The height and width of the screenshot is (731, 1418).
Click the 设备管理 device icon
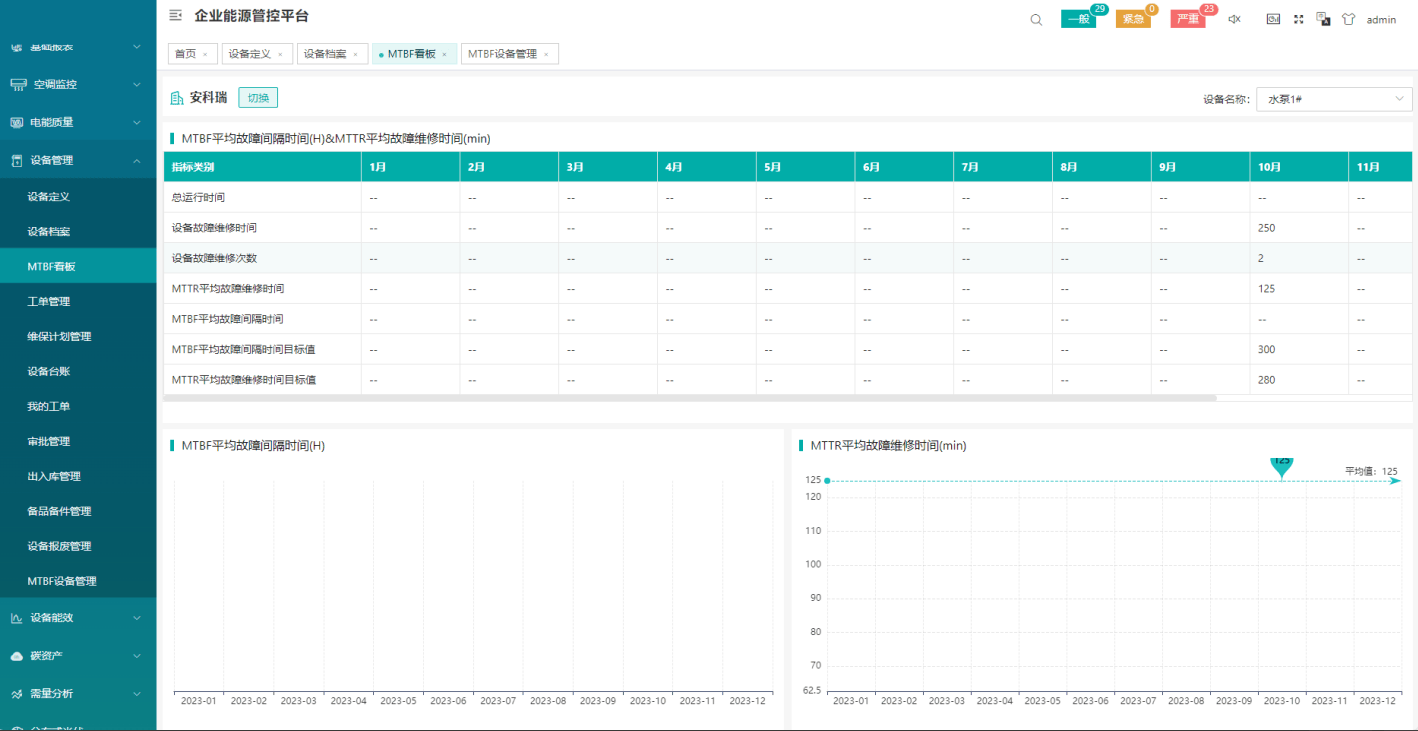(x=17, y=160)
